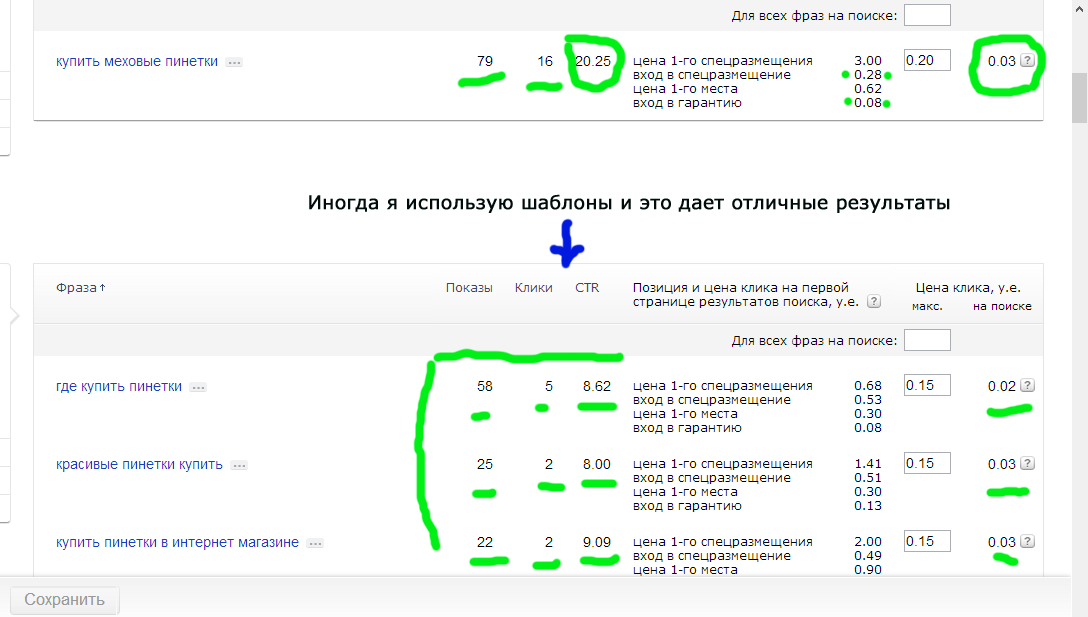This screenshot has width=1088, height=617.
Task: Open the 'где купить пинетки' phrase link
Action: coord(119,387)
